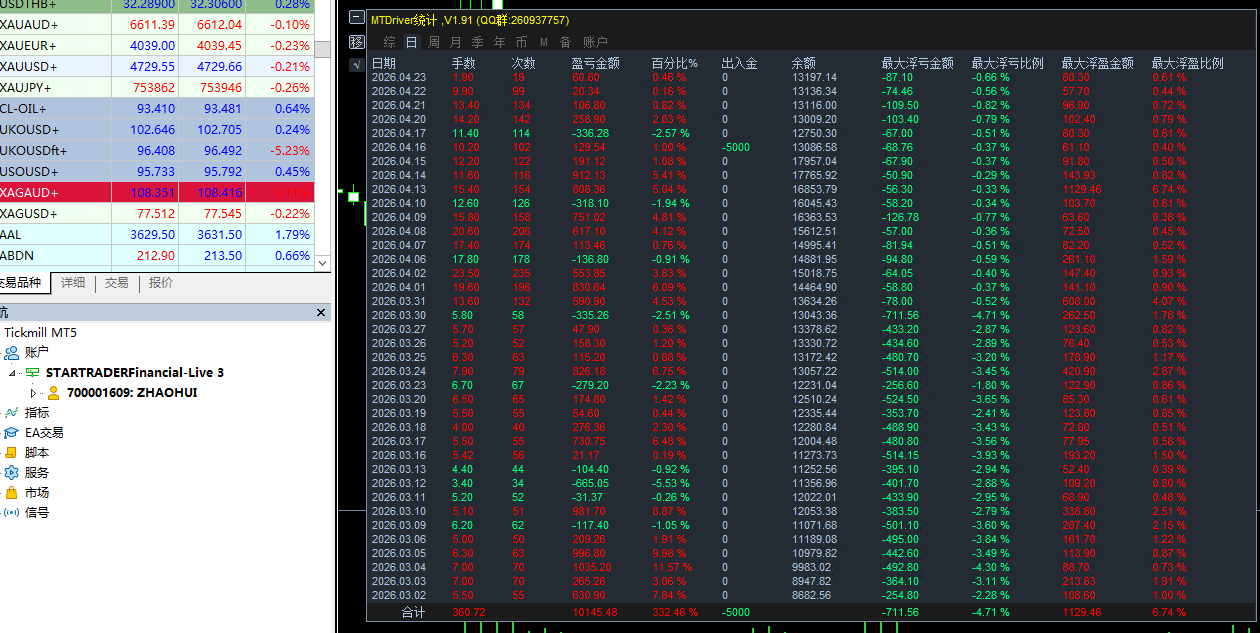Toggle the √ checkmark button beside the panel
The width and height of the screenshot is (1260, 633).
coord(357,64)
